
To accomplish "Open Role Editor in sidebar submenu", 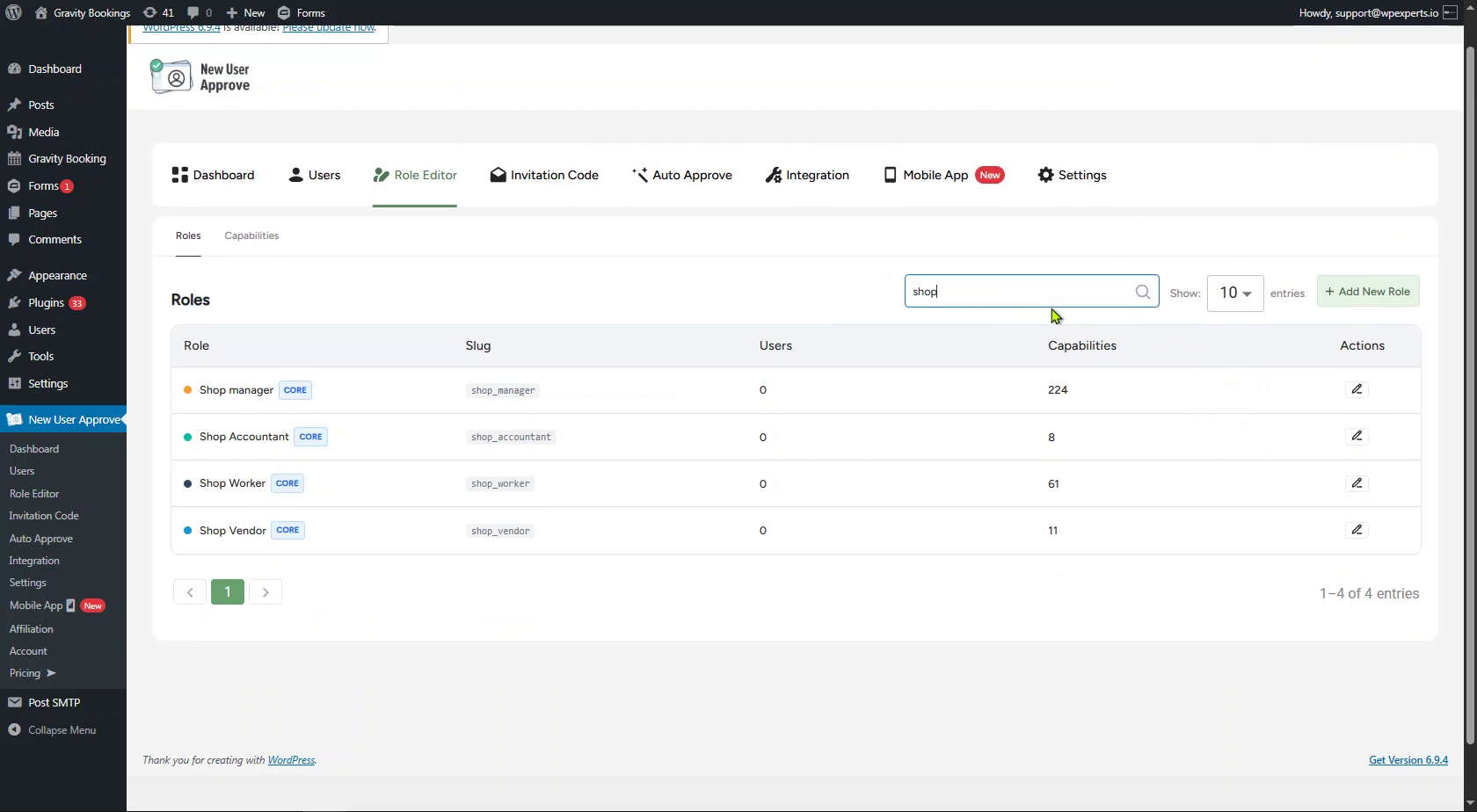I will (34, 494).
